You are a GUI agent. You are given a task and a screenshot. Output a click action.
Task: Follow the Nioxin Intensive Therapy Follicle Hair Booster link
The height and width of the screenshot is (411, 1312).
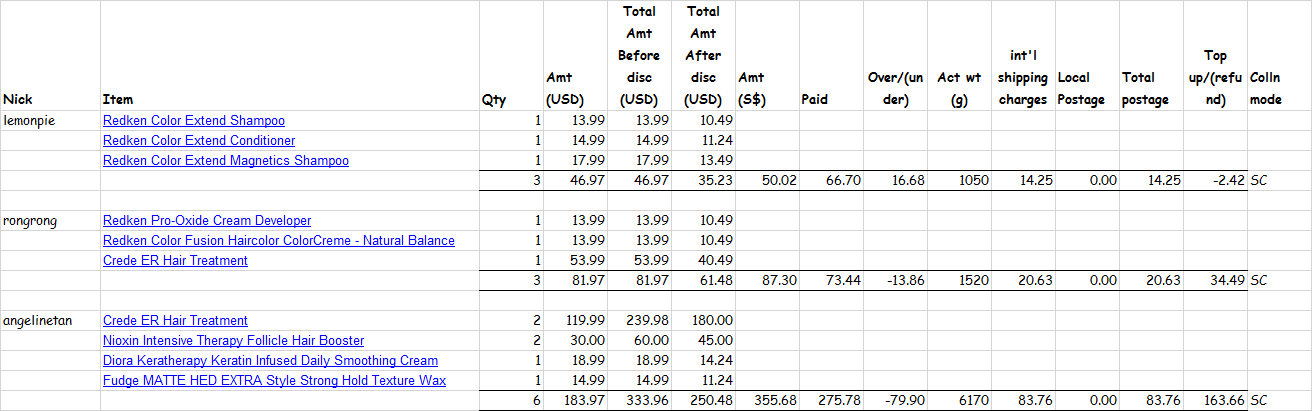(x=233, y=340)
